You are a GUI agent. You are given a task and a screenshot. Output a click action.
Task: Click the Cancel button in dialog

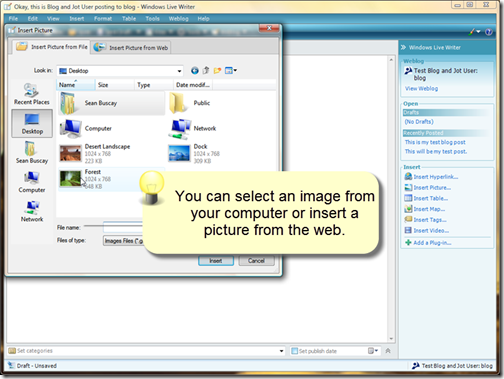pyautogui.click(x=256, y=261)
